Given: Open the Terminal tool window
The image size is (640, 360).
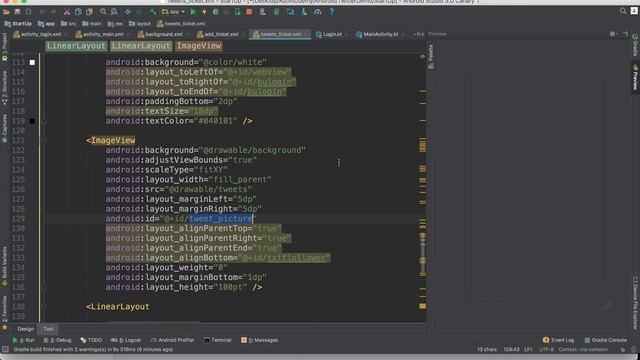Looking at the screenshot, I should [x=217, y=340].
